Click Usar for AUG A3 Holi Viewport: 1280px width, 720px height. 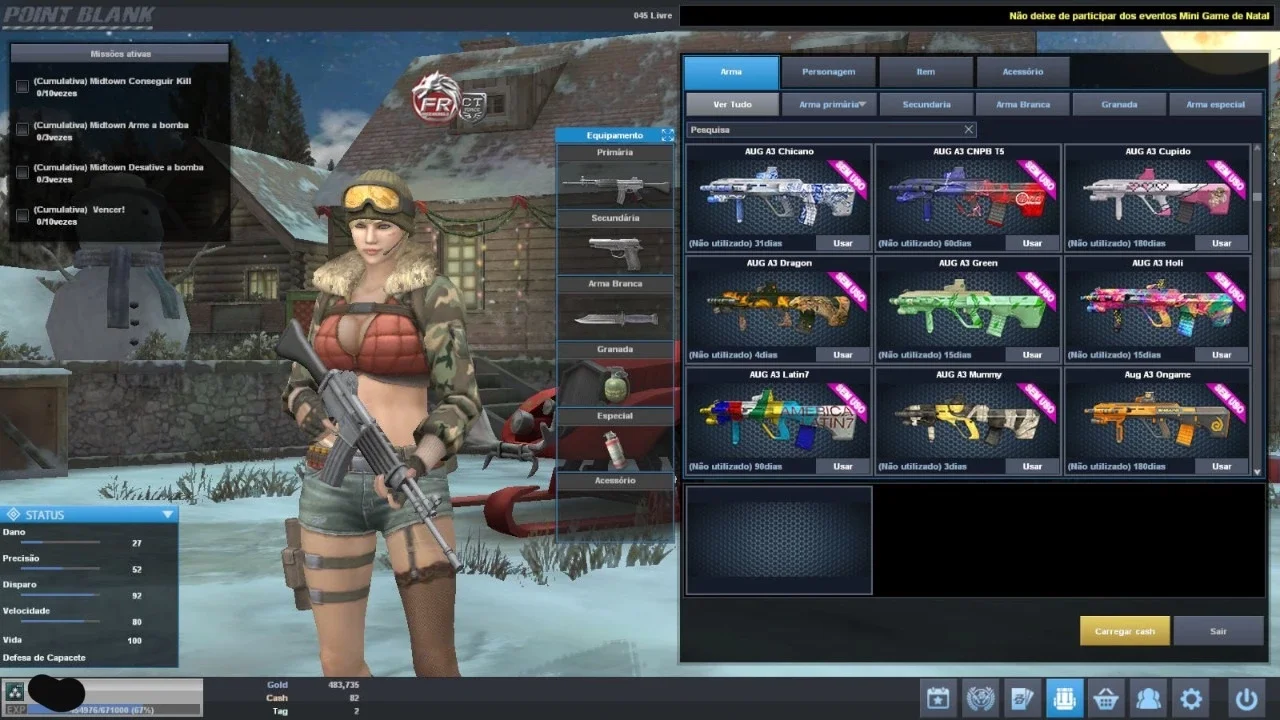[1222, 355]
